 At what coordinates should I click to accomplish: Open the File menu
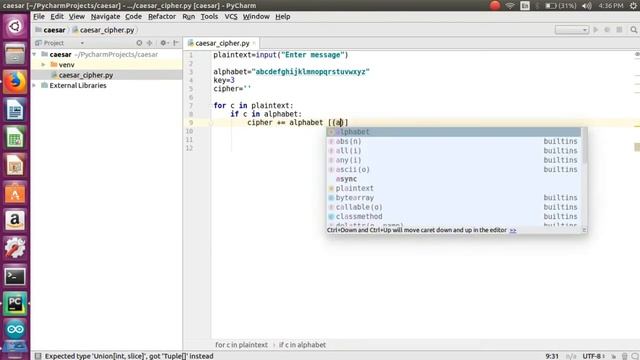[39, 16]
